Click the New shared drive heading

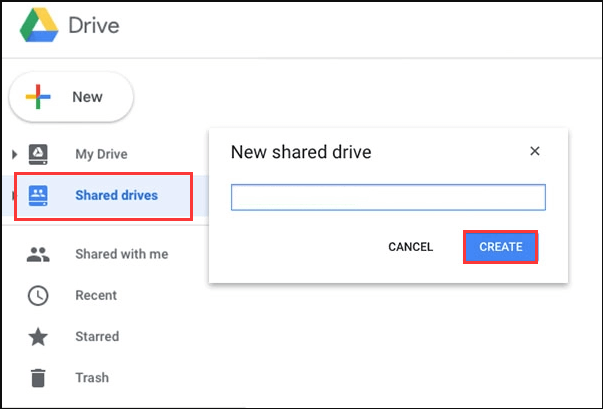(301, 152)
